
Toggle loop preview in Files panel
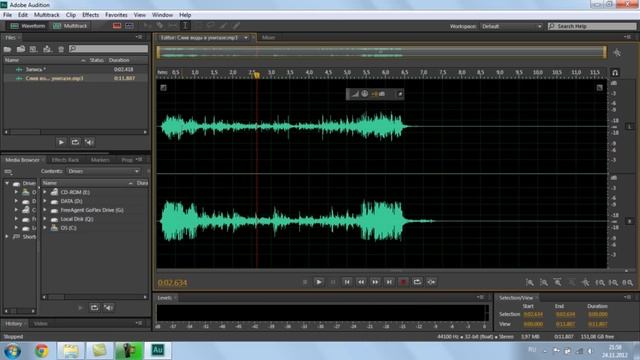(75, 142)
